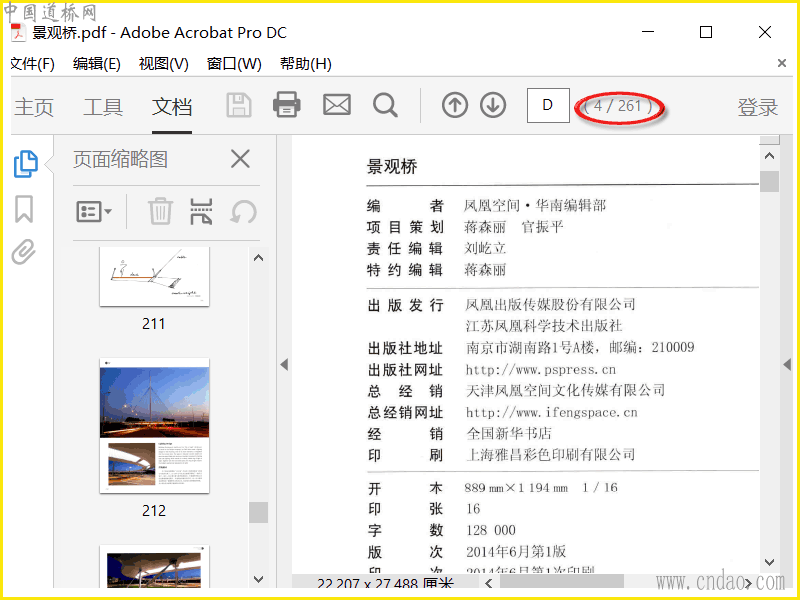Collapse the left navigation pane arrow
800x600 pixels.
click(x=284, y=364)
